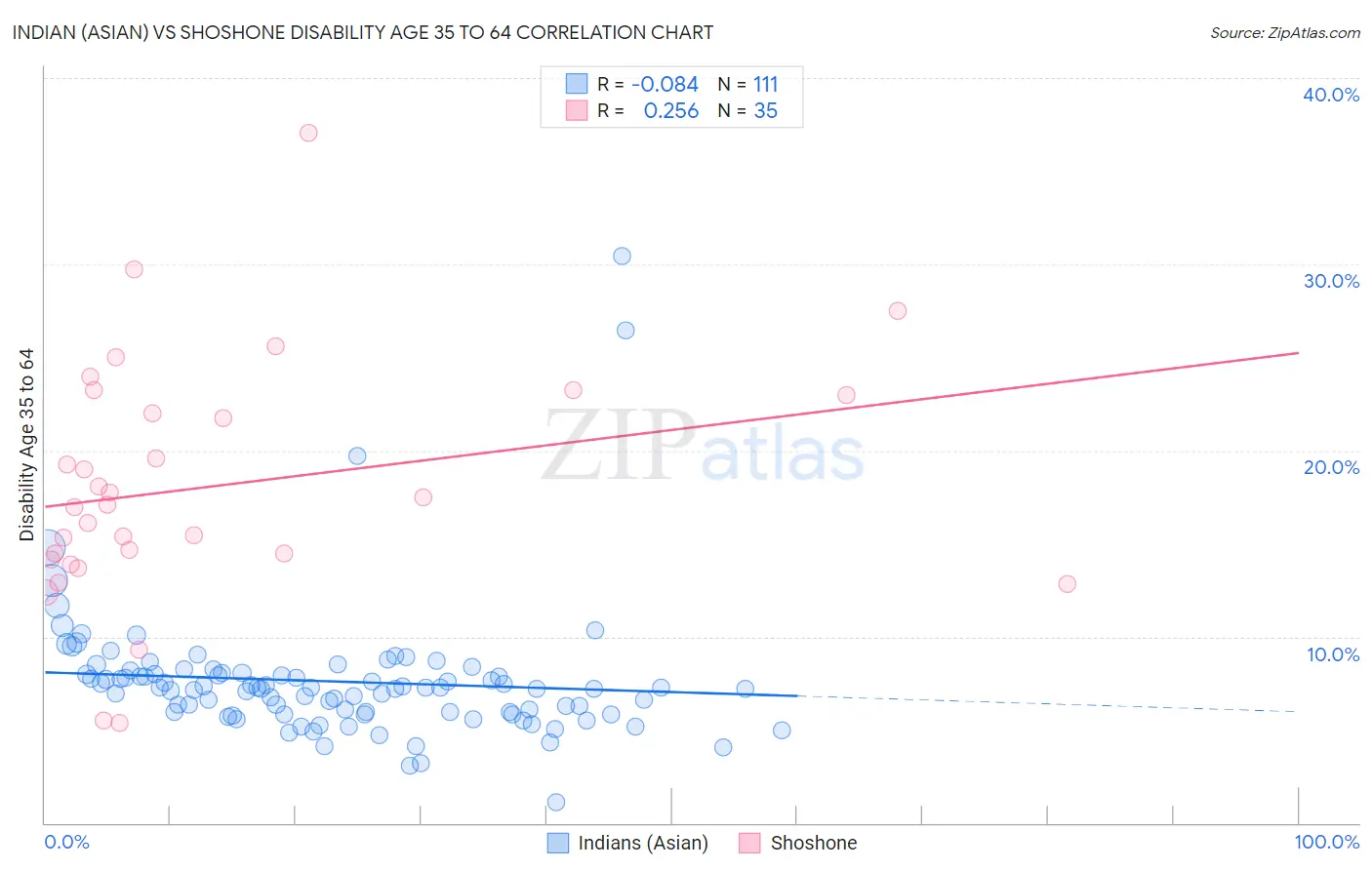This screenshot has height=870, width=1372.
Task: Select the Indians (Asian) legend label
Action: coord(643,843)
